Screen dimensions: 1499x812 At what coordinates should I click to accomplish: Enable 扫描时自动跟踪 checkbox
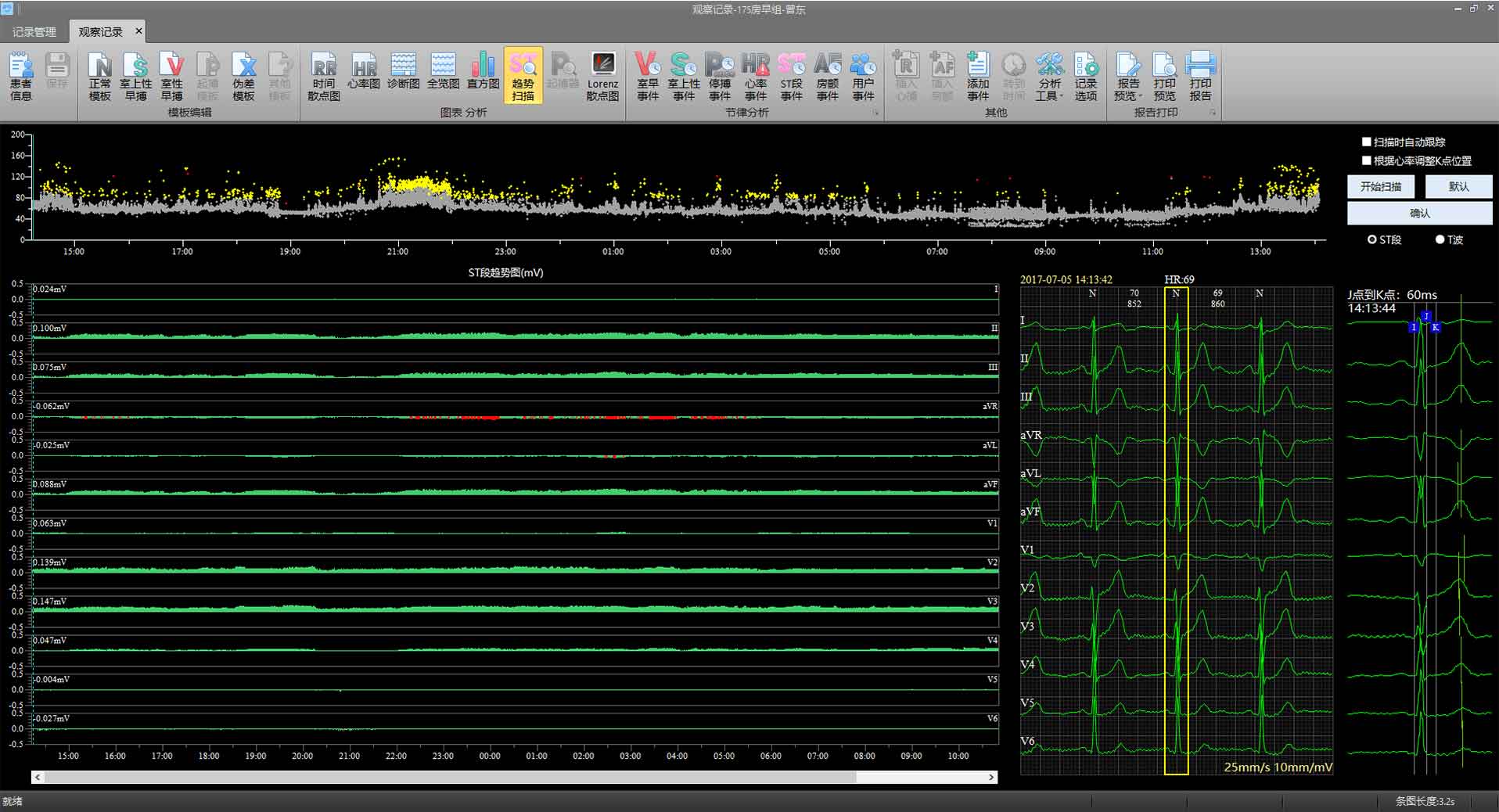[x=1367, y=142]
